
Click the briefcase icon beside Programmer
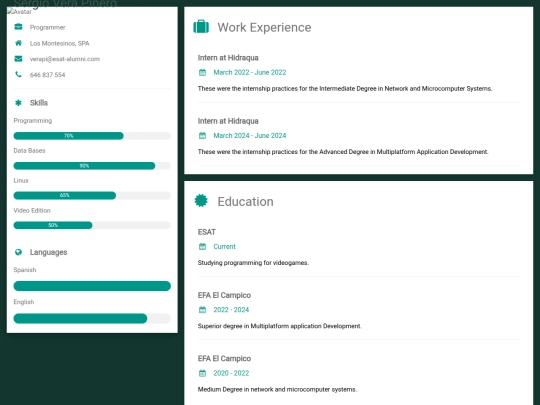[18, 27]
